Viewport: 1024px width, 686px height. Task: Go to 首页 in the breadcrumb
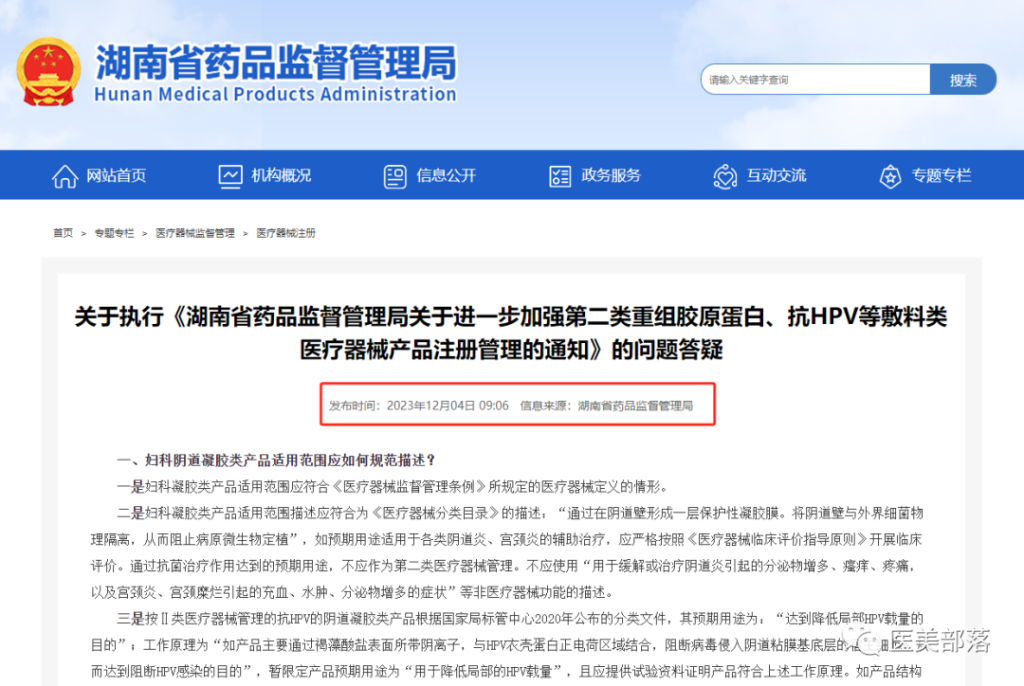[63, 233]
